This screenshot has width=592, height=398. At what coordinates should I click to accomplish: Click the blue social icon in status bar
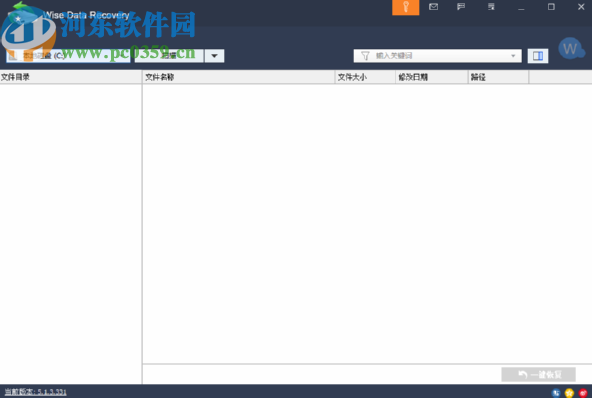tap(555, 393)
